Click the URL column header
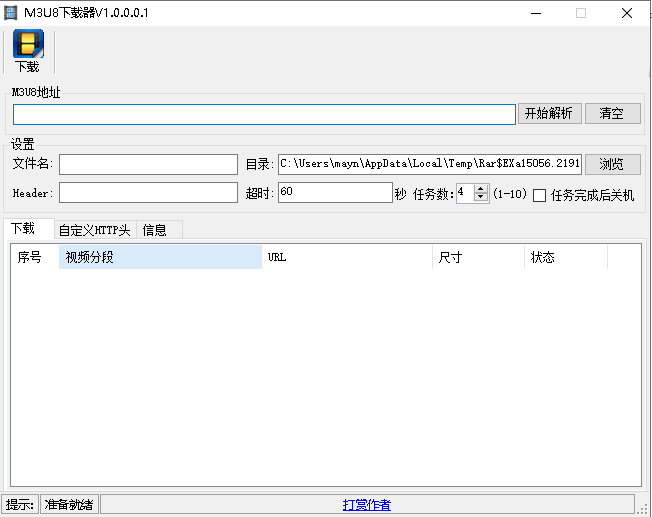 point(347,257)
